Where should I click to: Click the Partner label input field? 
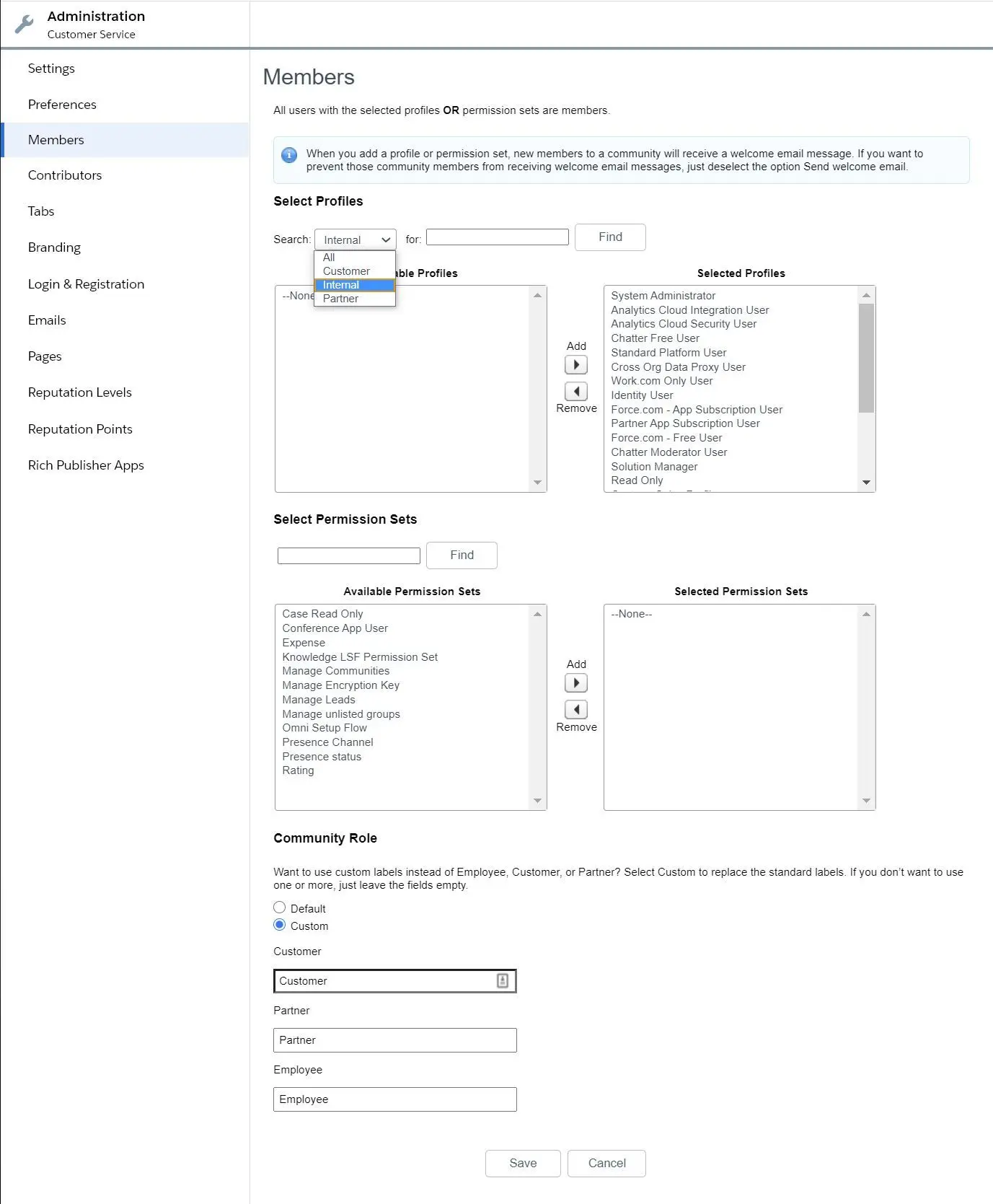tap(395, 1040)
